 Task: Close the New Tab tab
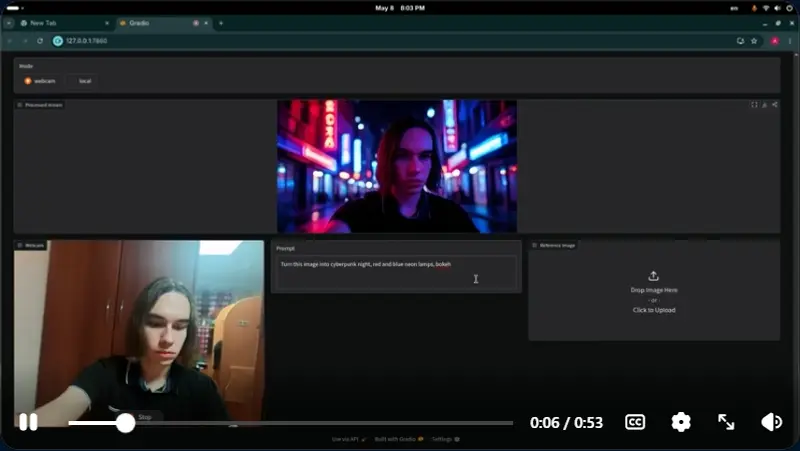click(107, 23)
